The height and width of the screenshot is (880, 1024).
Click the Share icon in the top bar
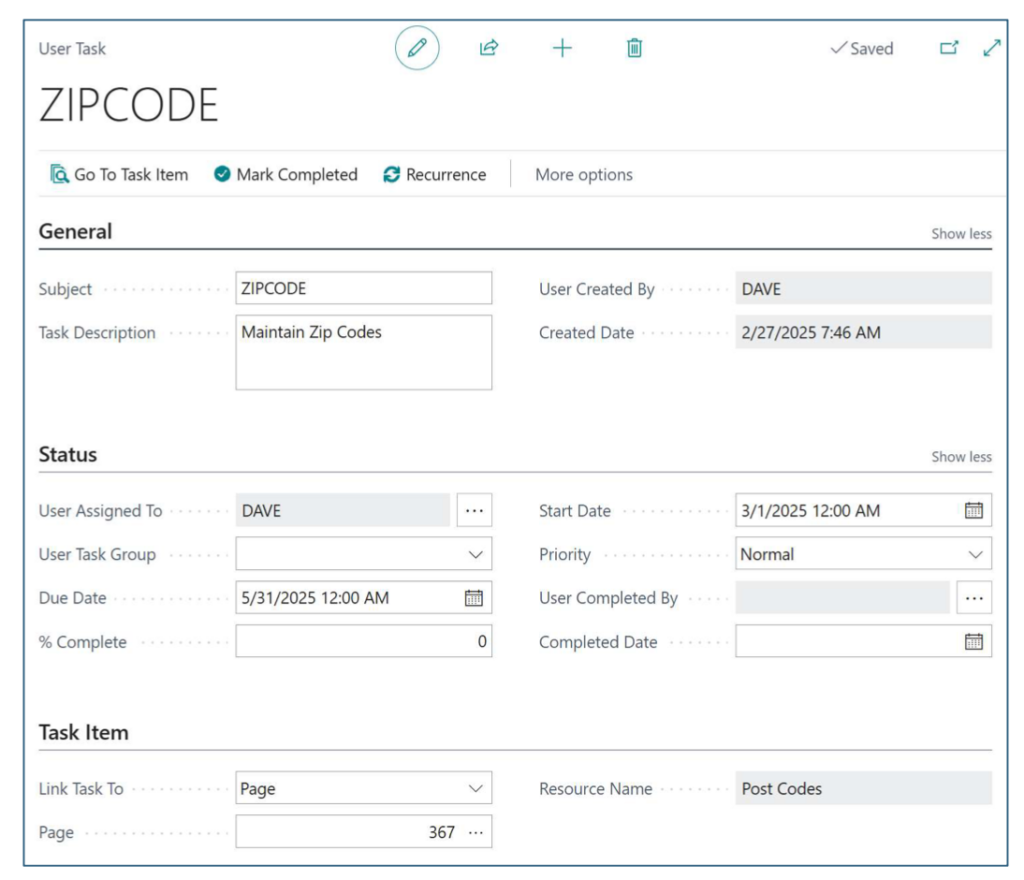[x=490, y=48]
